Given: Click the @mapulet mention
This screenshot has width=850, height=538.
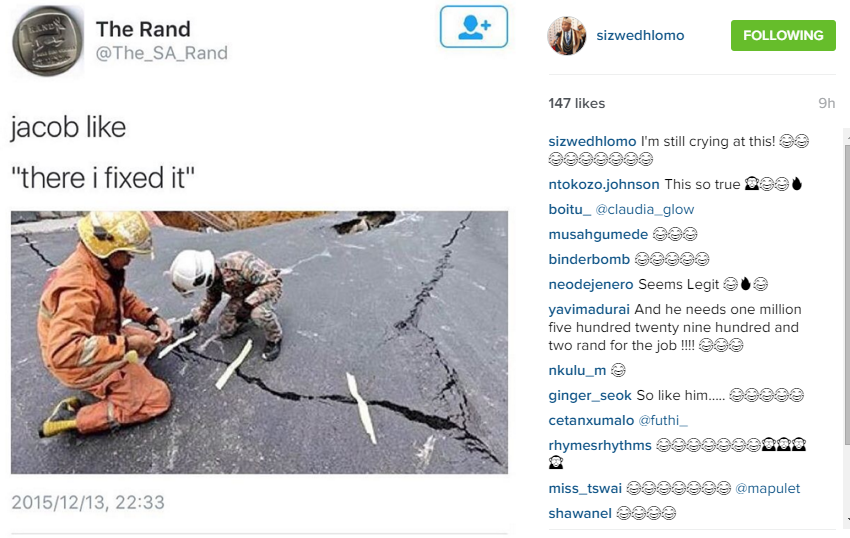Looking at the screenshot, I should point(767,488).
